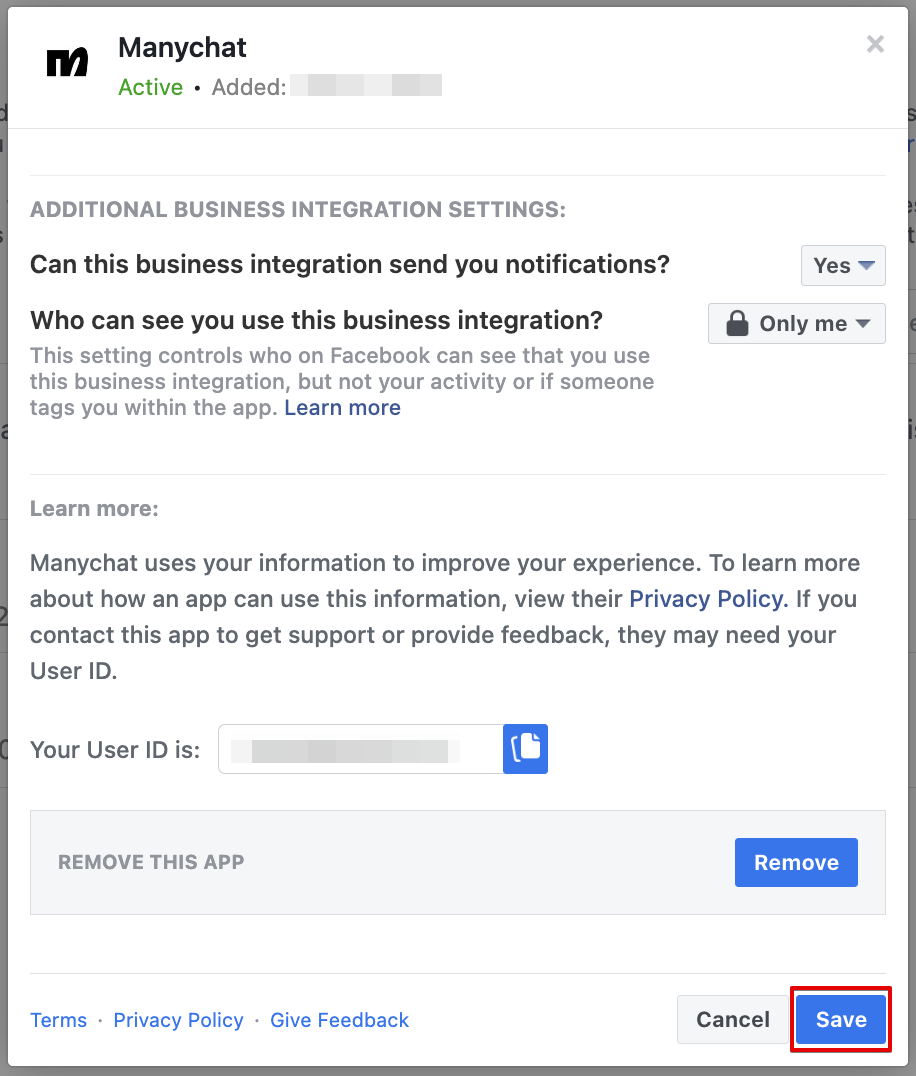Open the Terms link in the footer
Image resolution: width=916 pixels, height=1076 pixels.
(x=58, y=1020)
